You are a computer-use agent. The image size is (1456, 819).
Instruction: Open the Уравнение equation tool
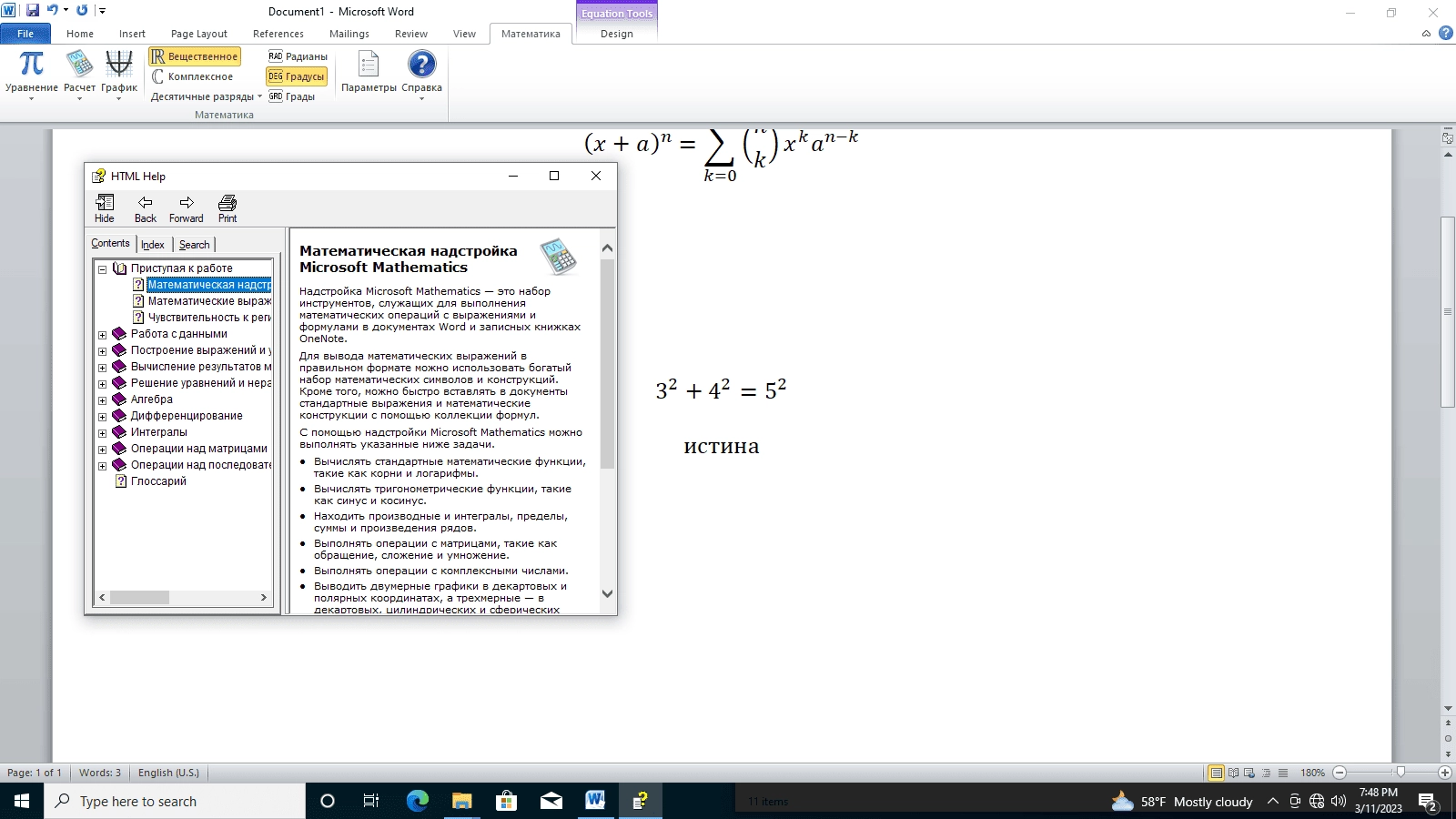click(x=31, y=75)
